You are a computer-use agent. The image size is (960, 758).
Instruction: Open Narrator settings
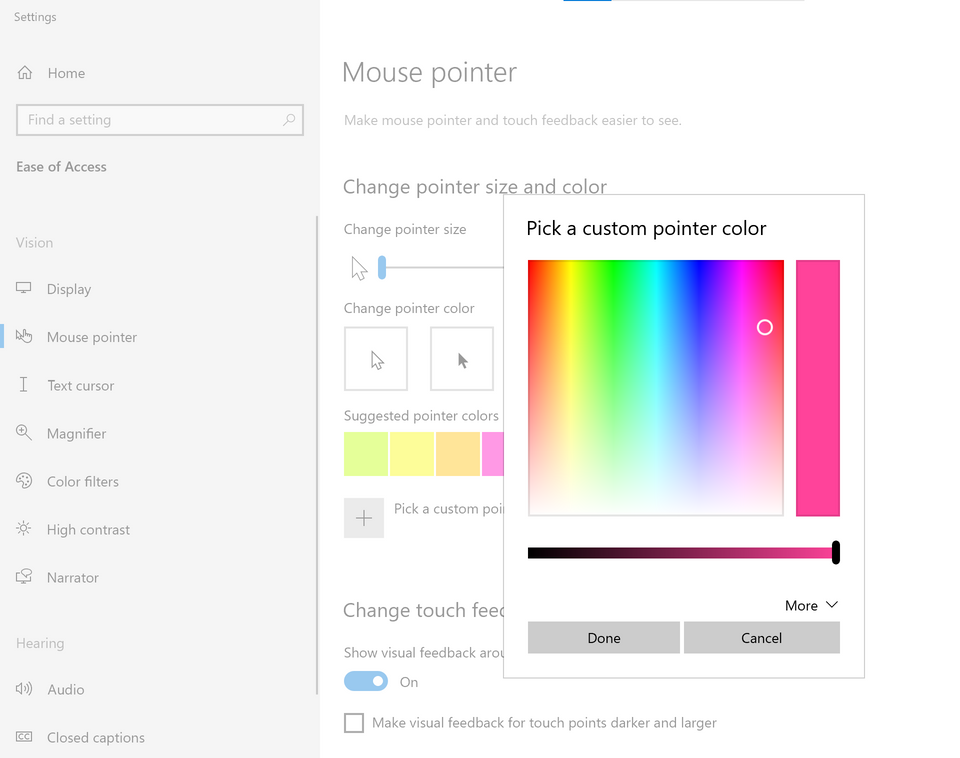[72, 577]
